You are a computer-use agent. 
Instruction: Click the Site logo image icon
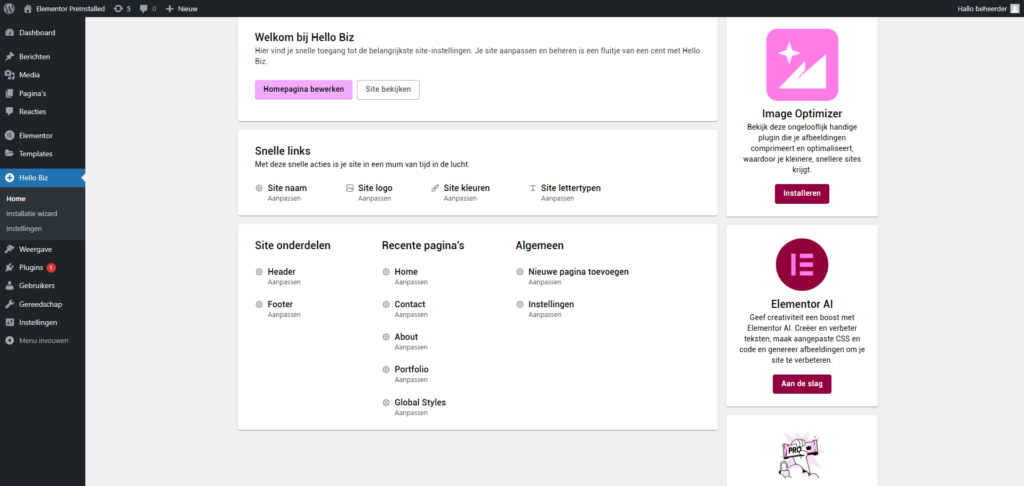click(x=350, y=188)
